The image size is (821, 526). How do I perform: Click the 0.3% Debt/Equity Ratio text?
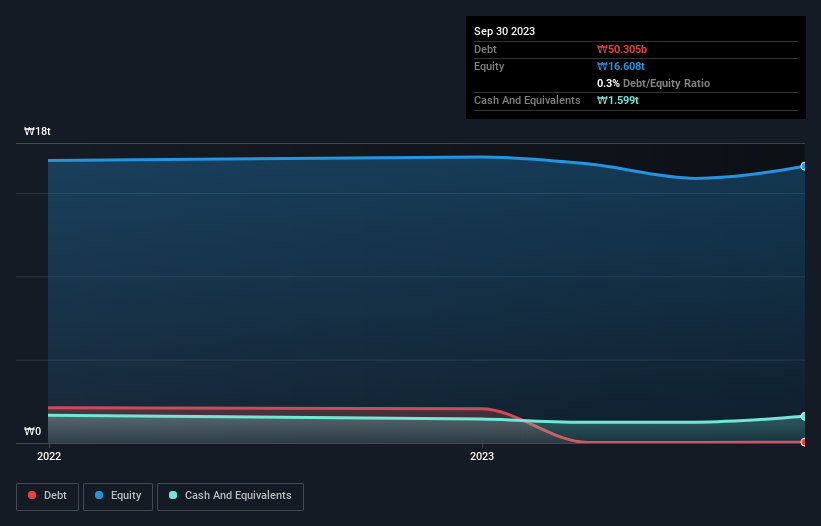(x=653, y=83)
